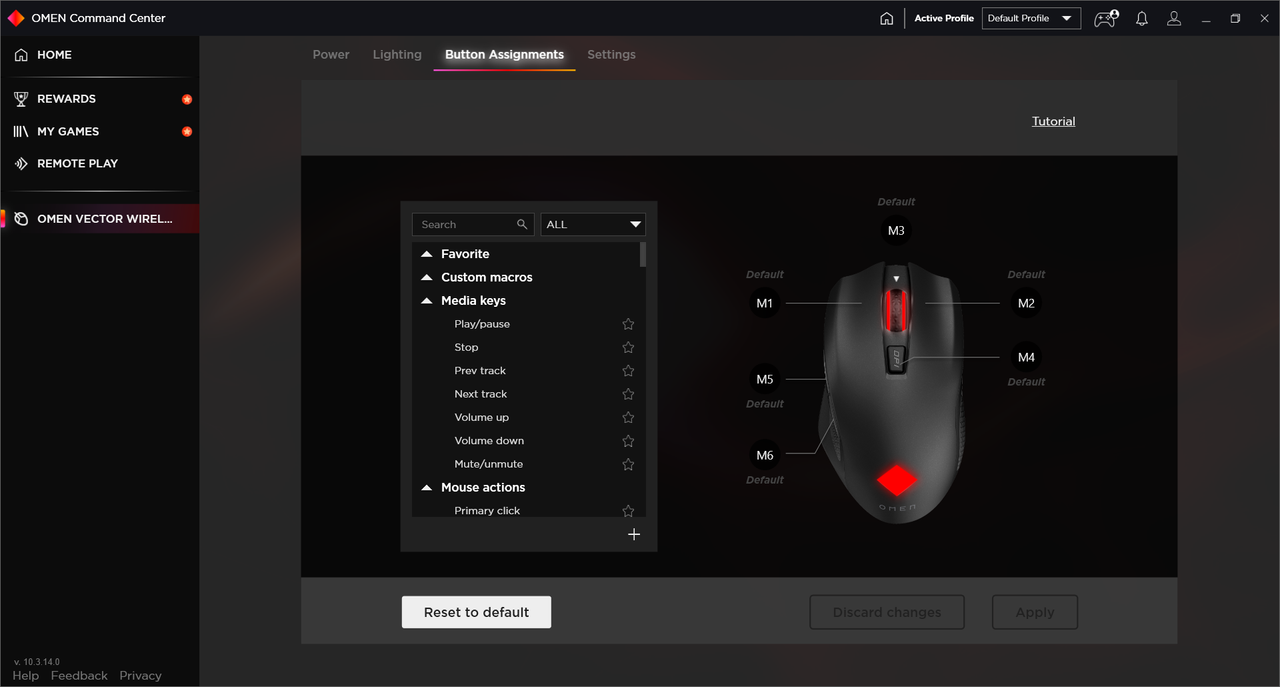
Task: Open the Help link
Action: [x=26, y=675]
